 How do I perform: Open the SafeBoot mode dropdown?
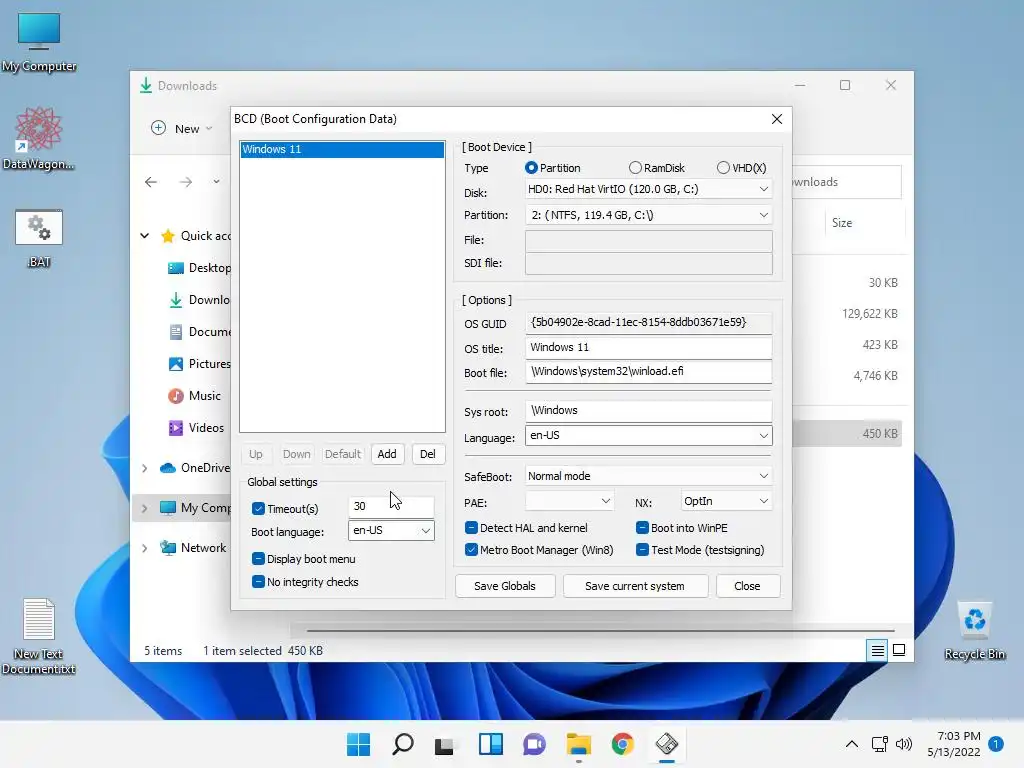(648, 476)
